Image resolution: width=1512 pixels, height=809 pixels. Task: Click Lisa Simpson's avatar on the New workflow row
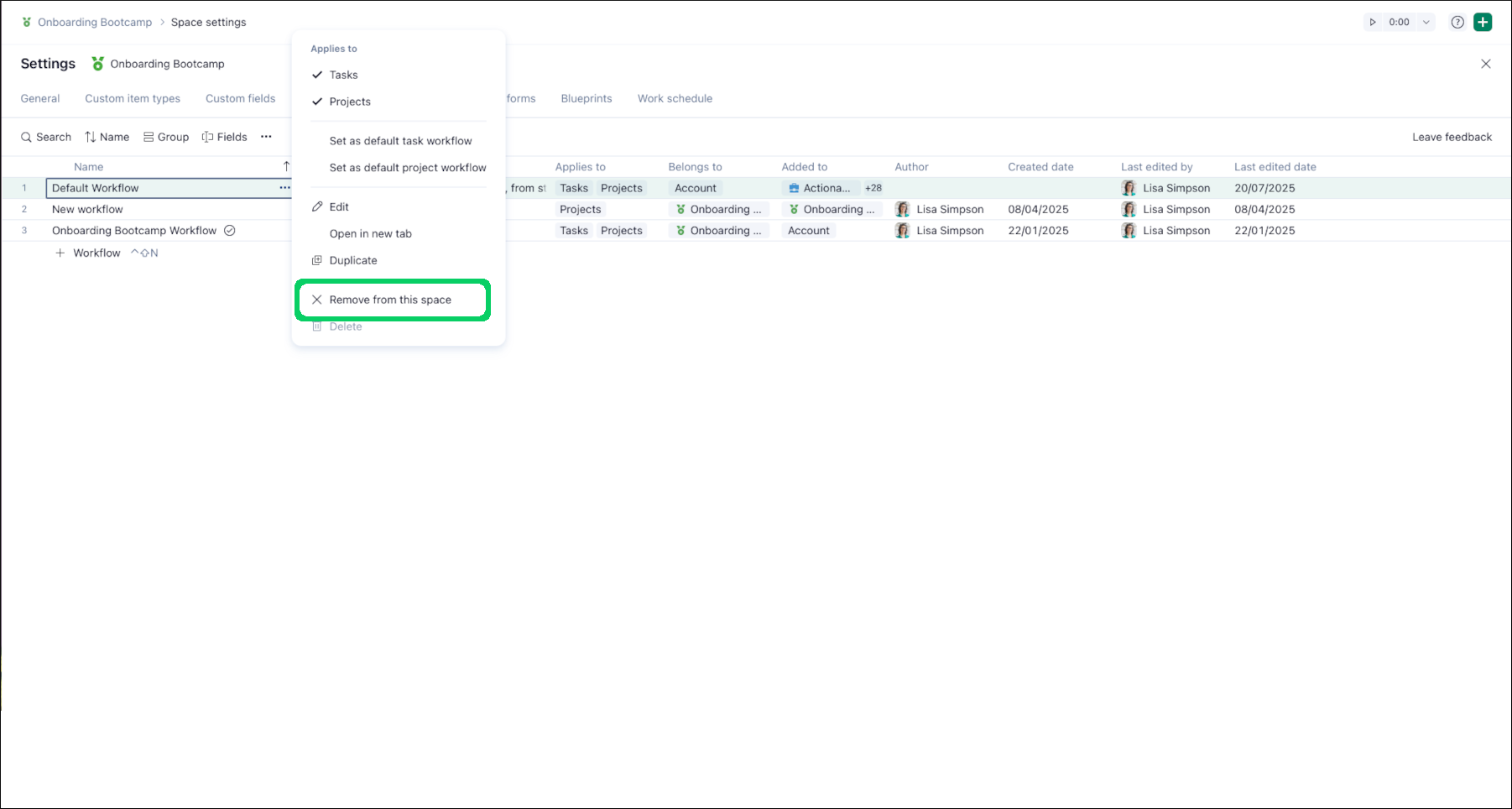click(x=901, y=209)
